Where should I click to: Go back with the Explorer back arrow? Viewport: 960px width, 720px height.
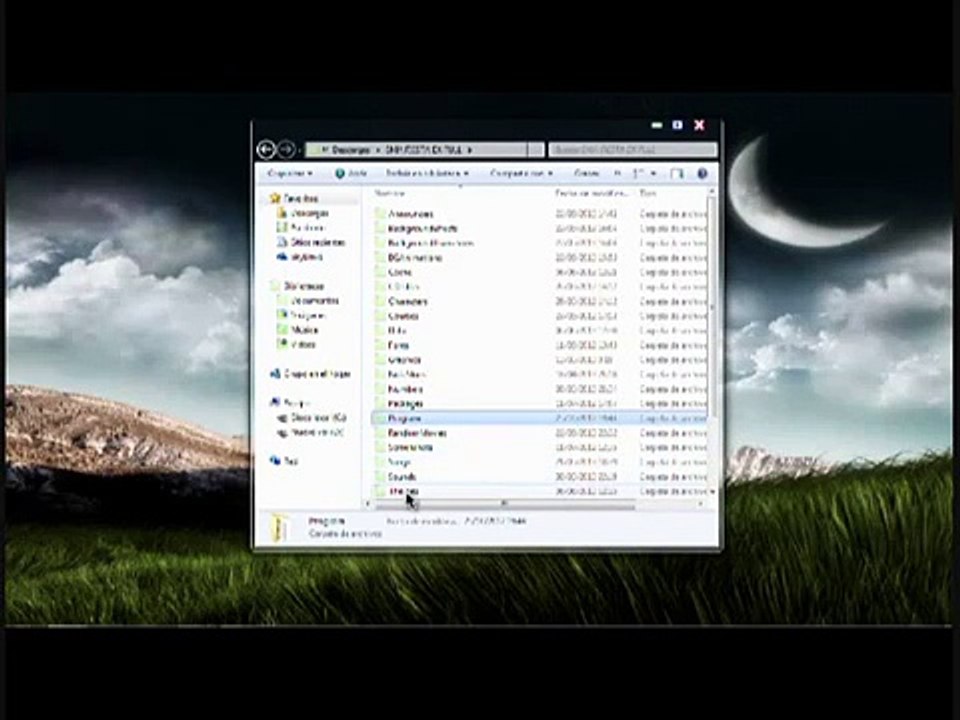coord(266,149)
